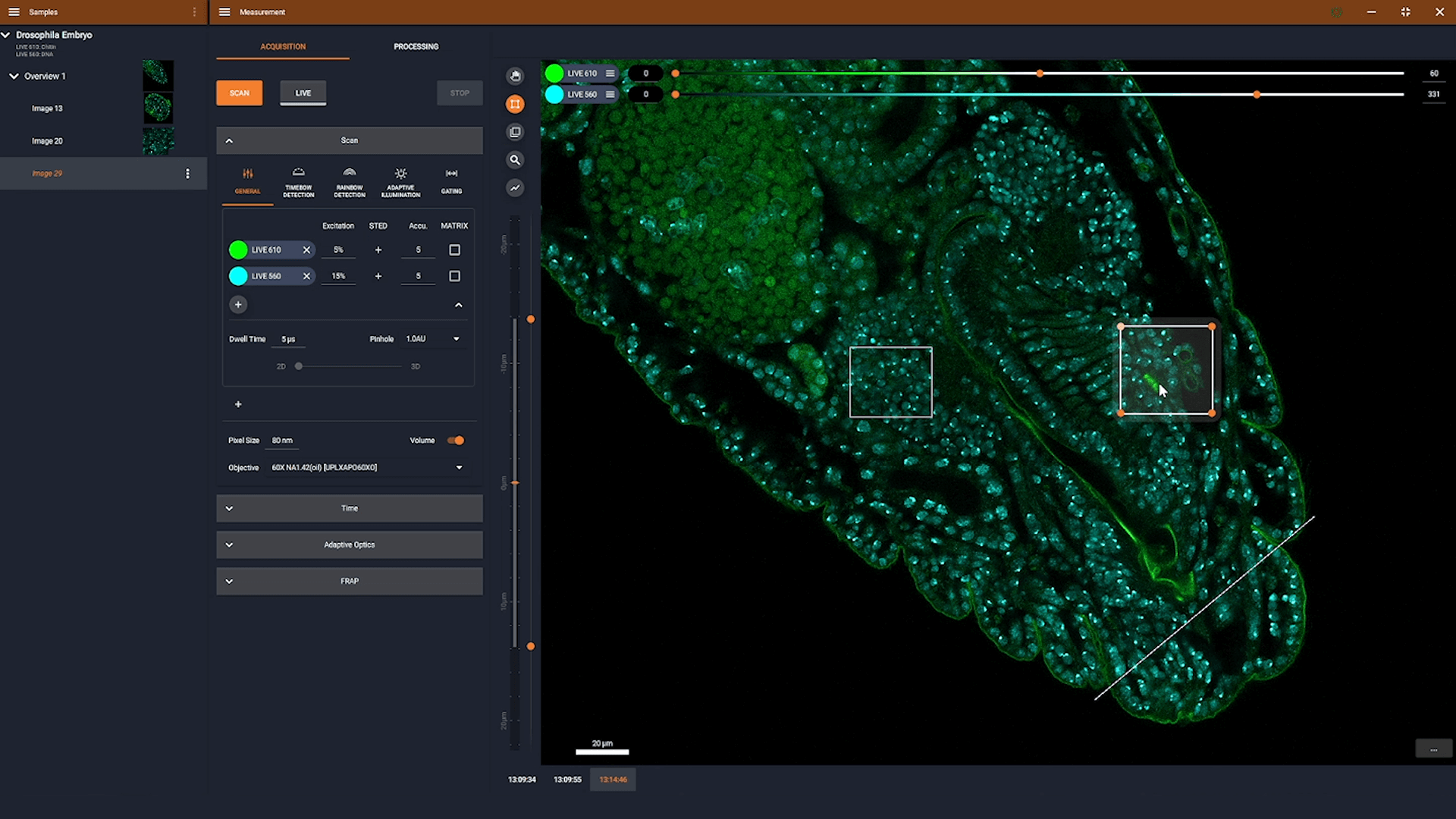Start a LIVE acquisition

(303, 93)
